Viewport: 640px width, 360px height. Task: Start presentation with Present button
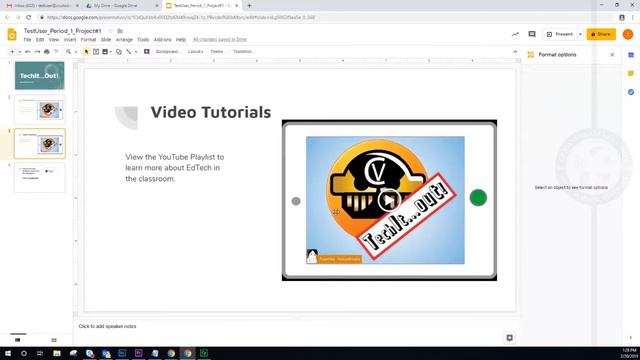560,34
